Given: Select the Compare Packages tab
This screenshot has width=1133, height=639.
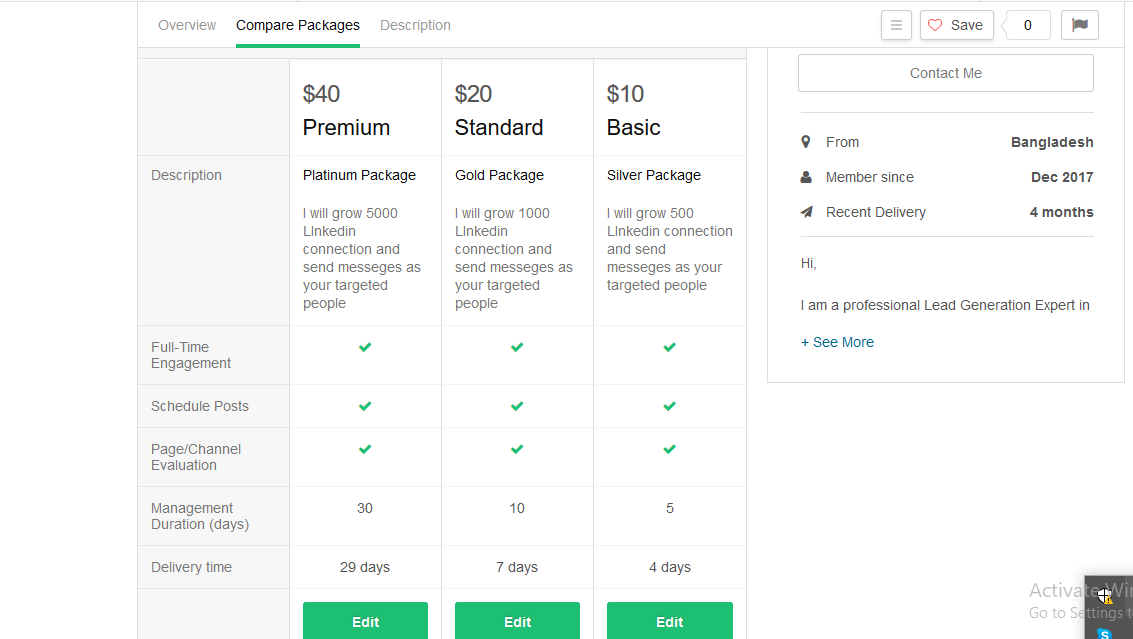Looking at the screenshot, I should pyautogui.click(x=297, y=25).
